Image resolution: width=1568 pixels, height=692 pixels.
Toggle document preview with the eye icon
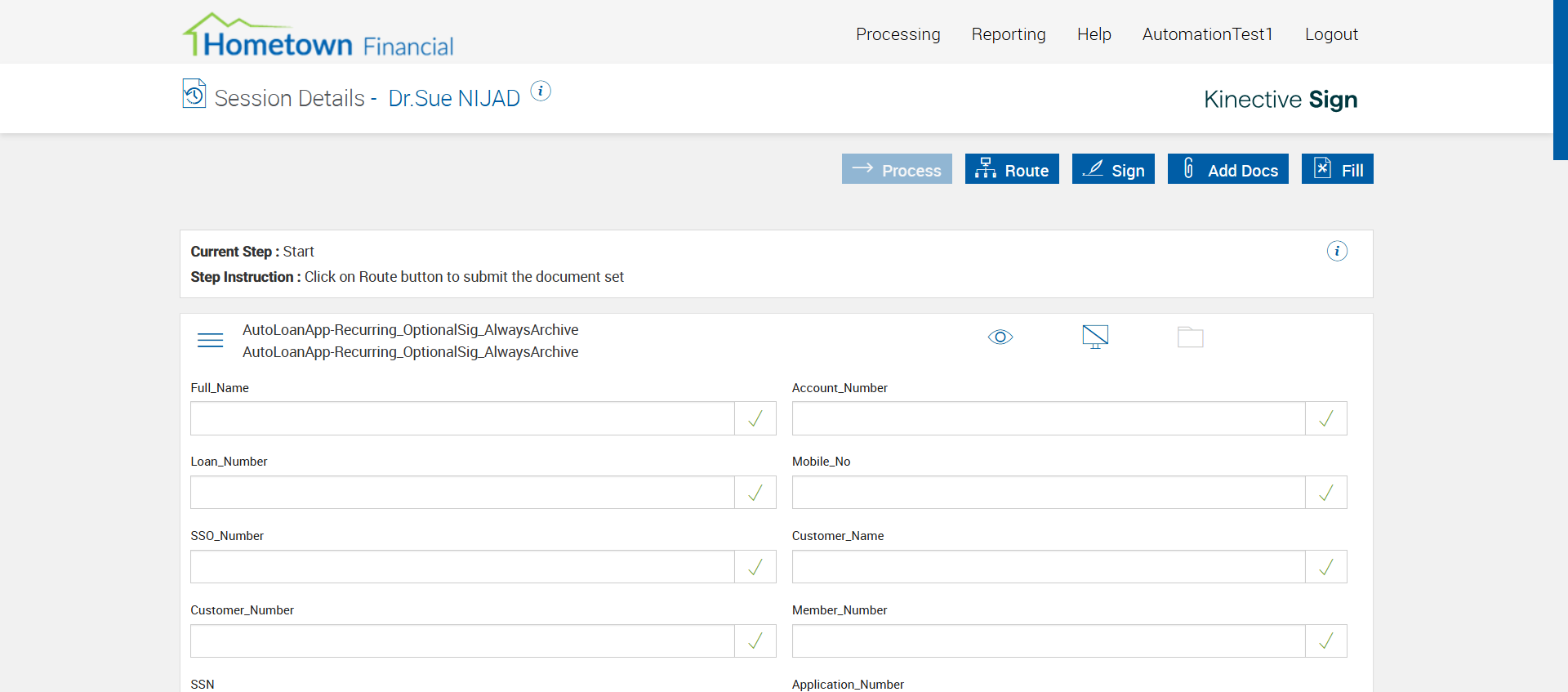(x=1000, y=337)
